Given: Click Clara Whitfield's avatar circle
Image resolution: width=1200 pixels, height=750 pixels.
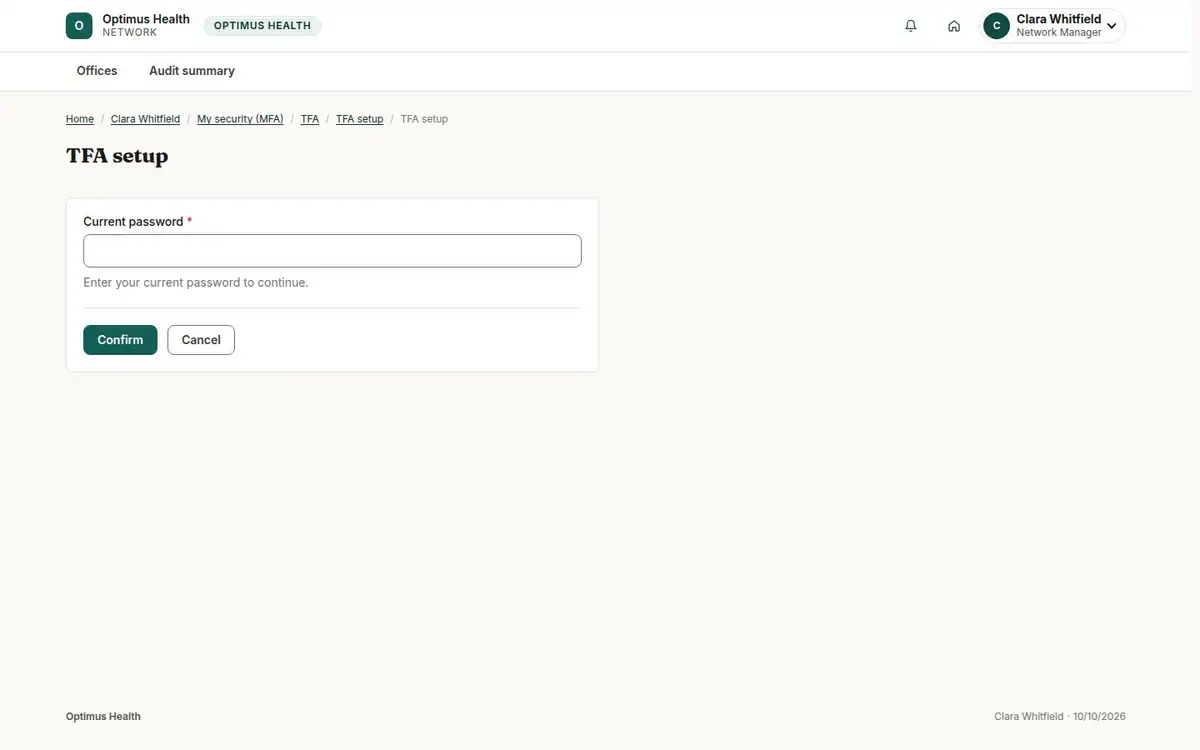Looking at the screenshot, I should coord(996,26).
